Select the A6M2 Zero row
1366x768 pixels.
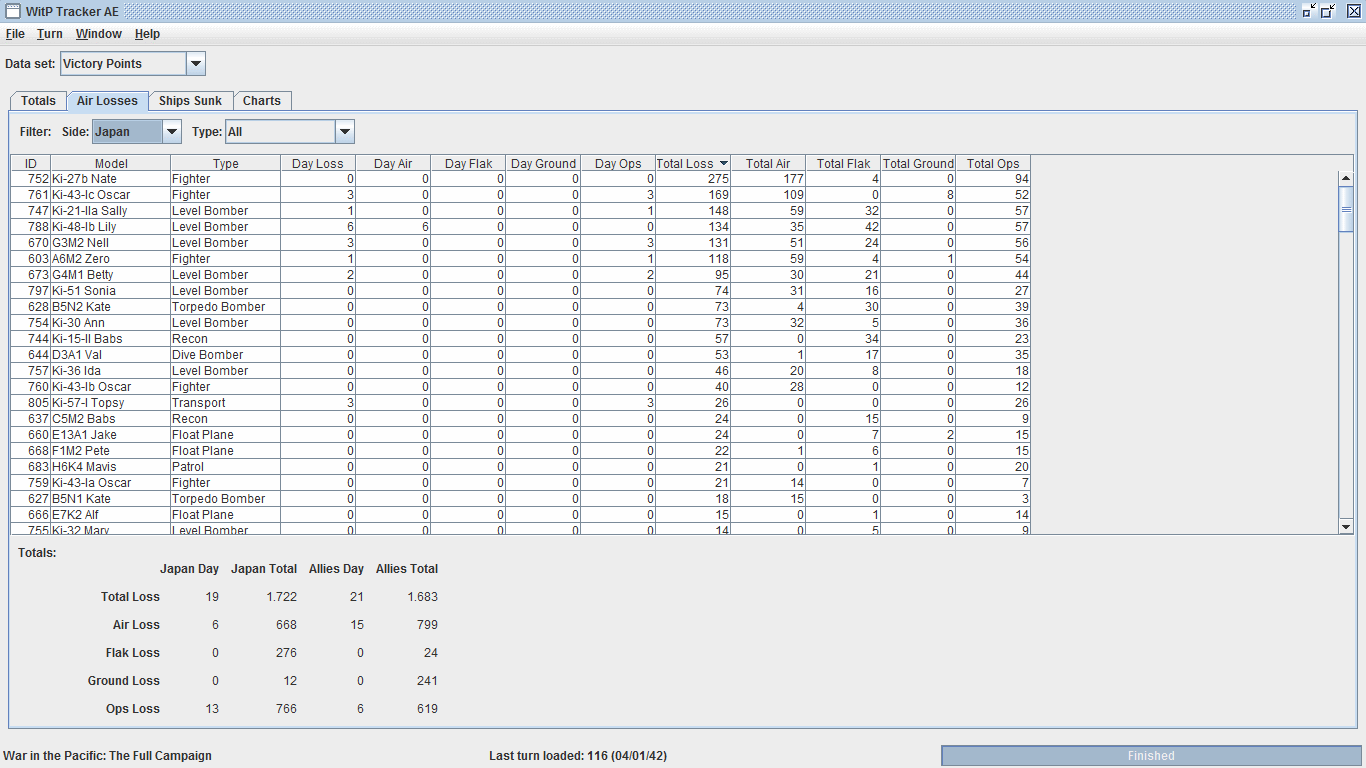point(521,259)
